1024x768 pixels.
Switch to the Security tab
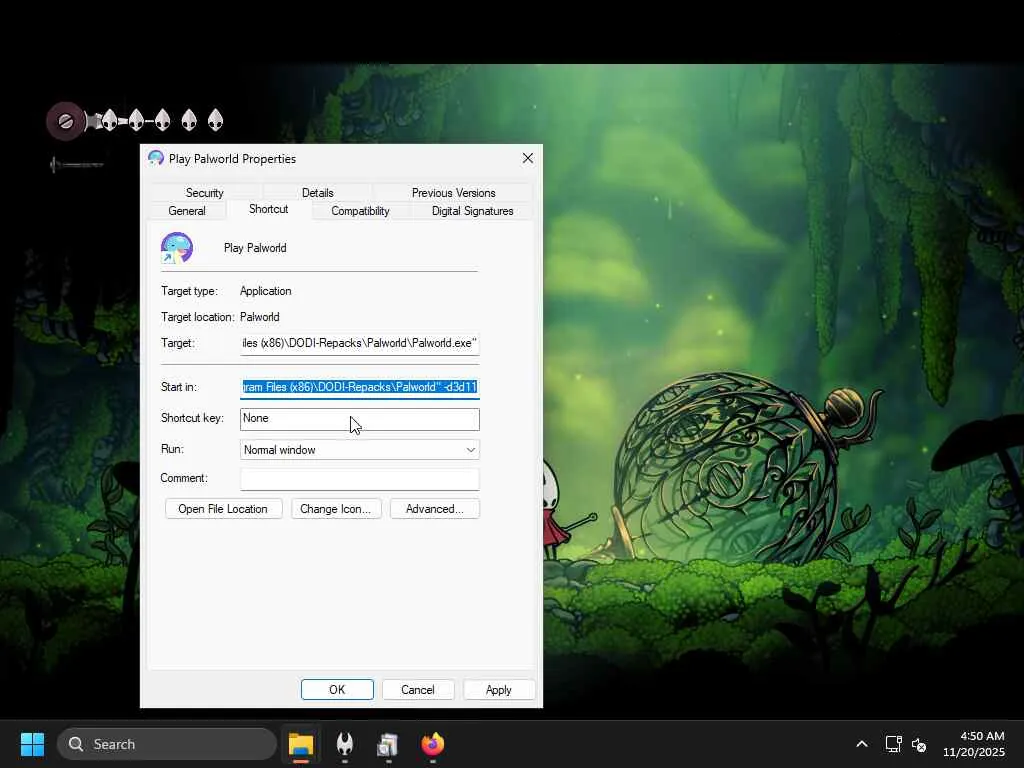[204, 193]
